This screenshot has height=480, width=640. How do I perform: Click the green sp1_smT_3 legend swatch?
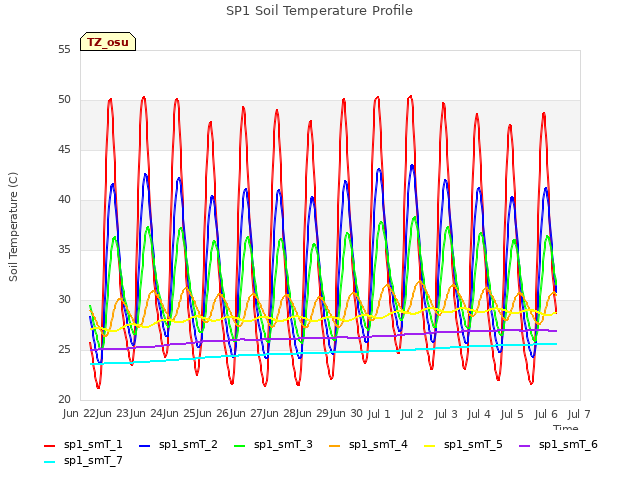pos(240,446)
